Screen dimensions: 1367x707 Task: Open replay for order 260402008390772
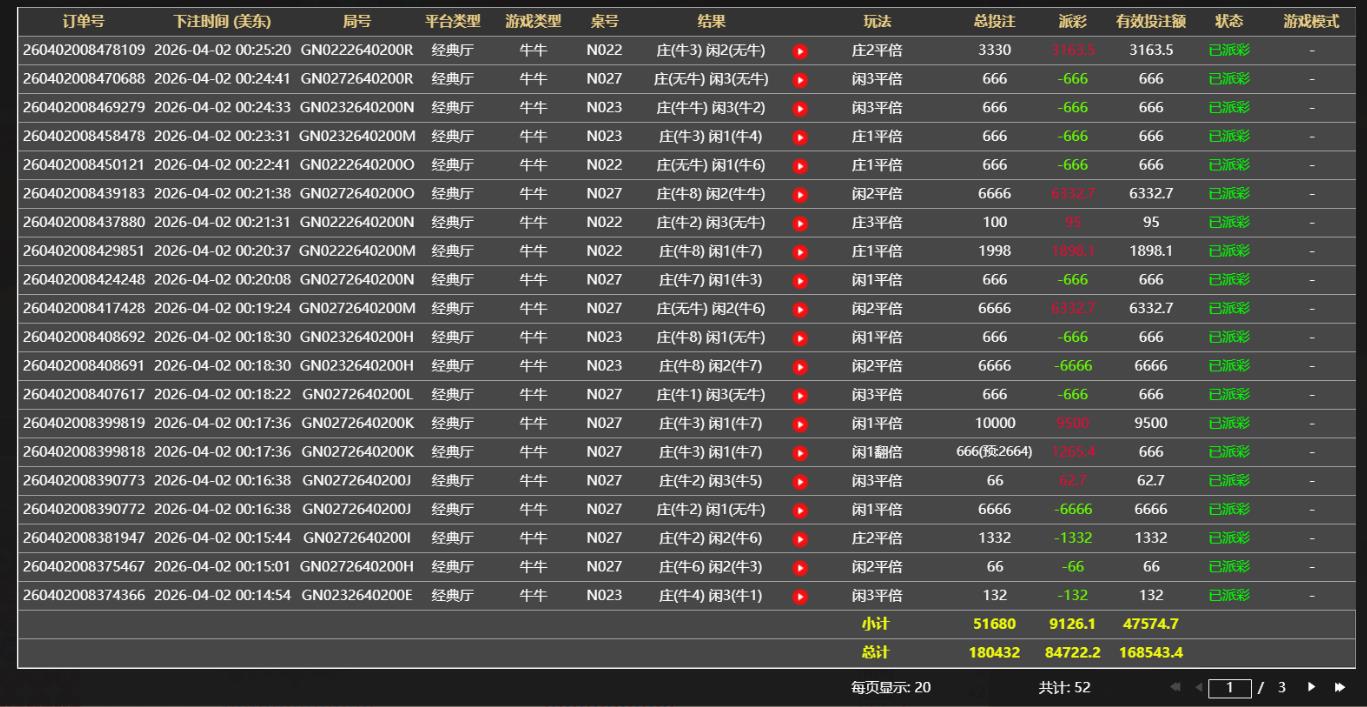pyautogui.click(x=800, y=510)
